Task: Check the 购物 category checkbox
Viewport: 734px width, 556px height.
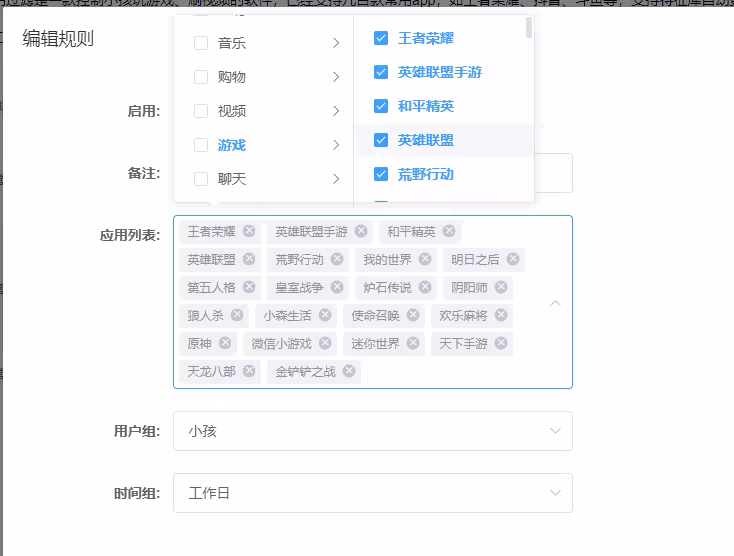Action: (x=201, y=77)
